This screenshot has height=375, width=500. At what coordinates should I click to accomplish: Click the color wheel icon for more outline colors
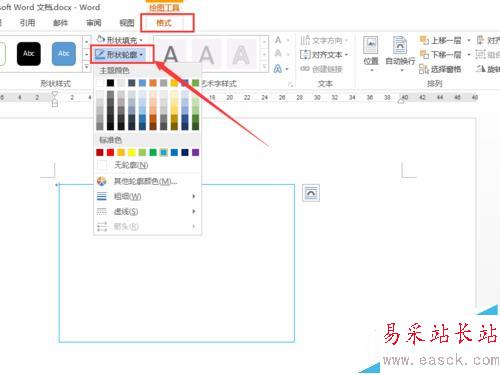pos(101,181)
